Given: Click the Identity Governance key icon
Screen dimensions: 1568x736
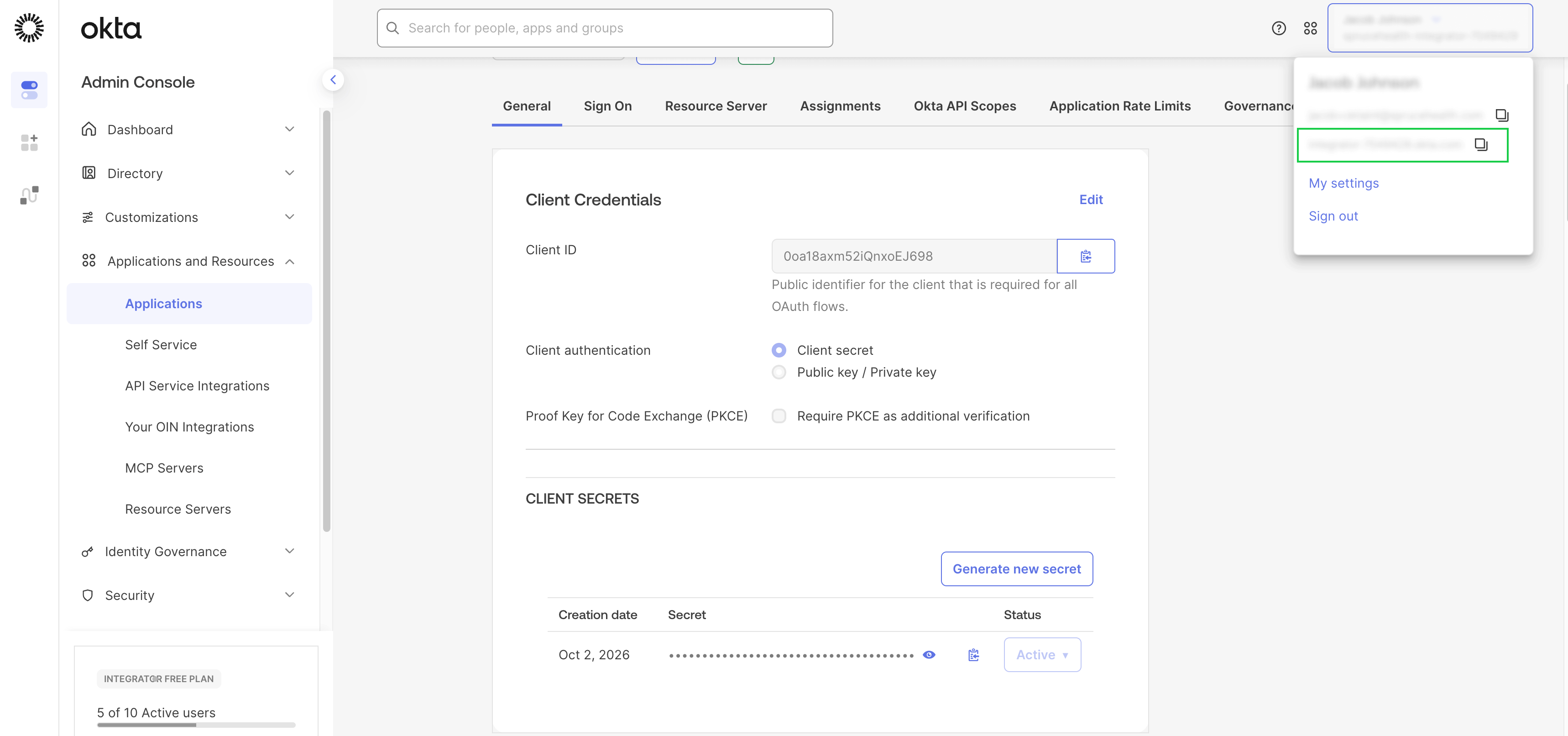Looking at the screenshot, I should pyautogui.click(x=88, y=552).
